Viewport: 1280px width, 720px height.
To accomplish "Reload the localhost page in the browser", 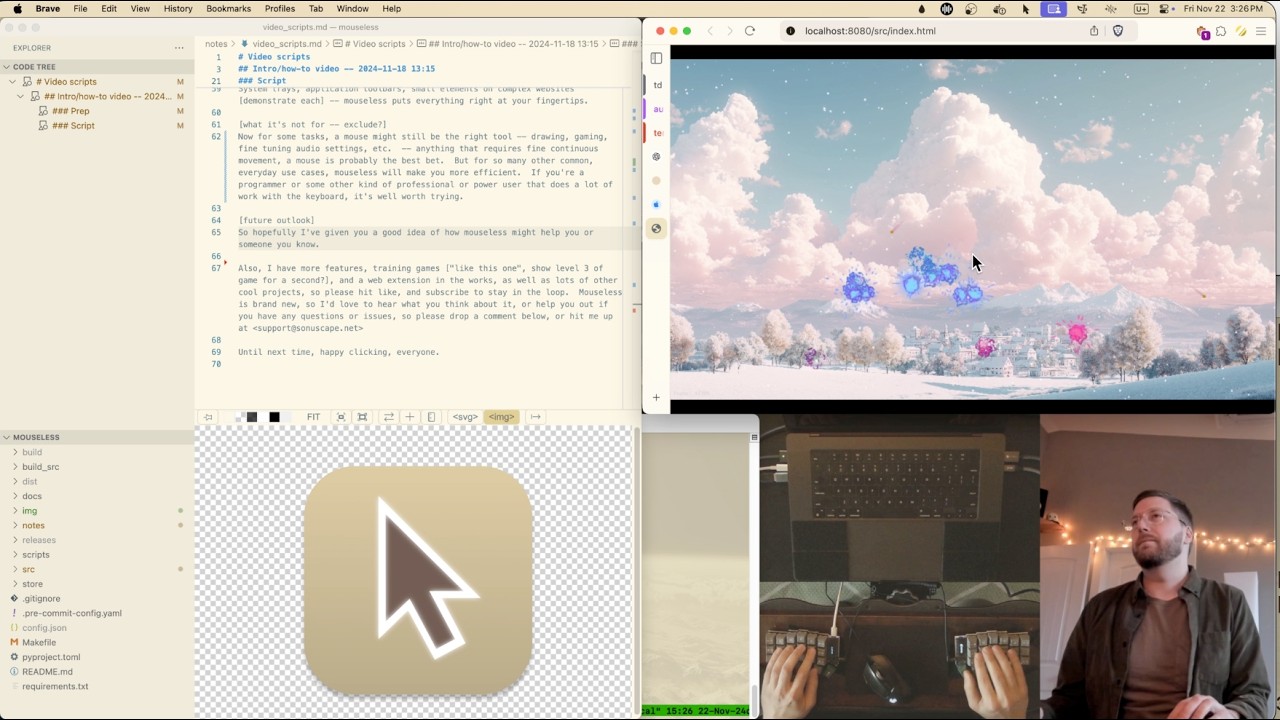I will tap(749, 31).
